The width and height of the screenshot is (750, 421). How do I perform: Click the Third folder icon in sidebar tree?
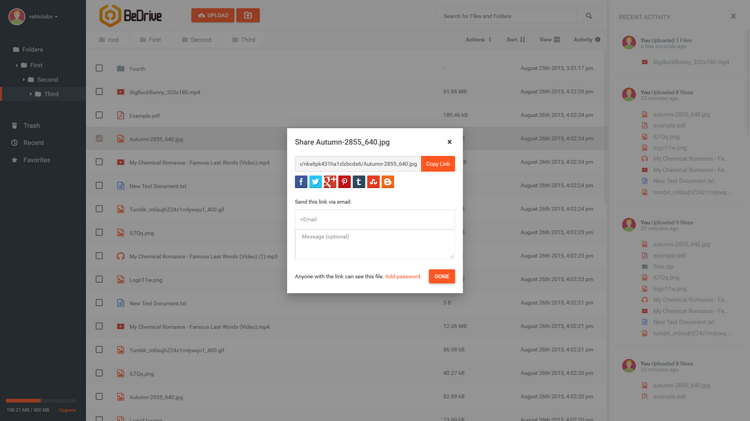(x=38, y=94)
